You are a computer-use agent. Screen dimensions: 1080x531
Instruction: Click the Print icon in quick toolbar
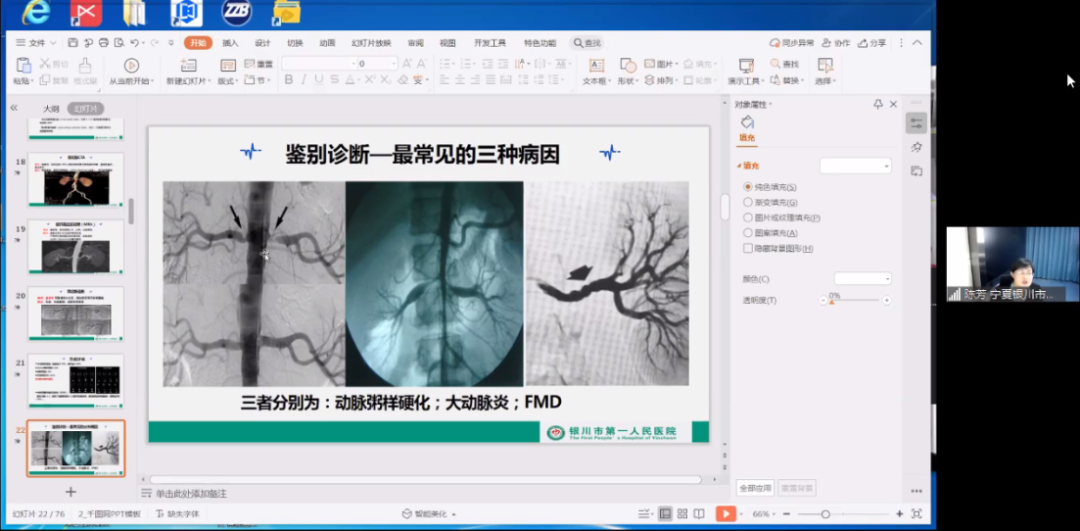pyautogui.click(x=104, y=43)
